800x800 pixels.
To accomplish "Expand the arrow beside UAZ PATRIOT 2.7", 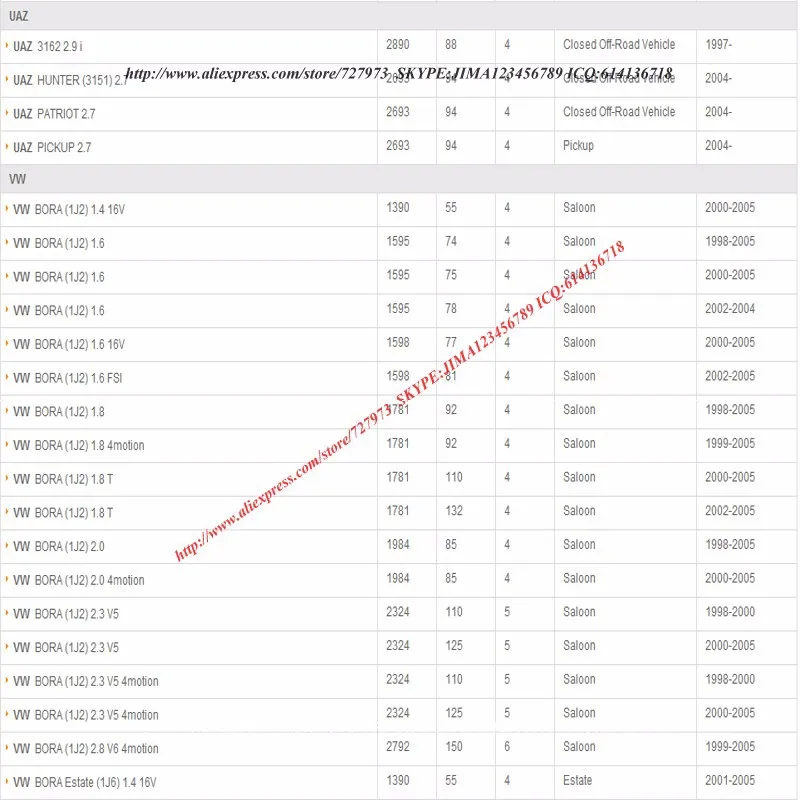I will click(x=7, y=112).
